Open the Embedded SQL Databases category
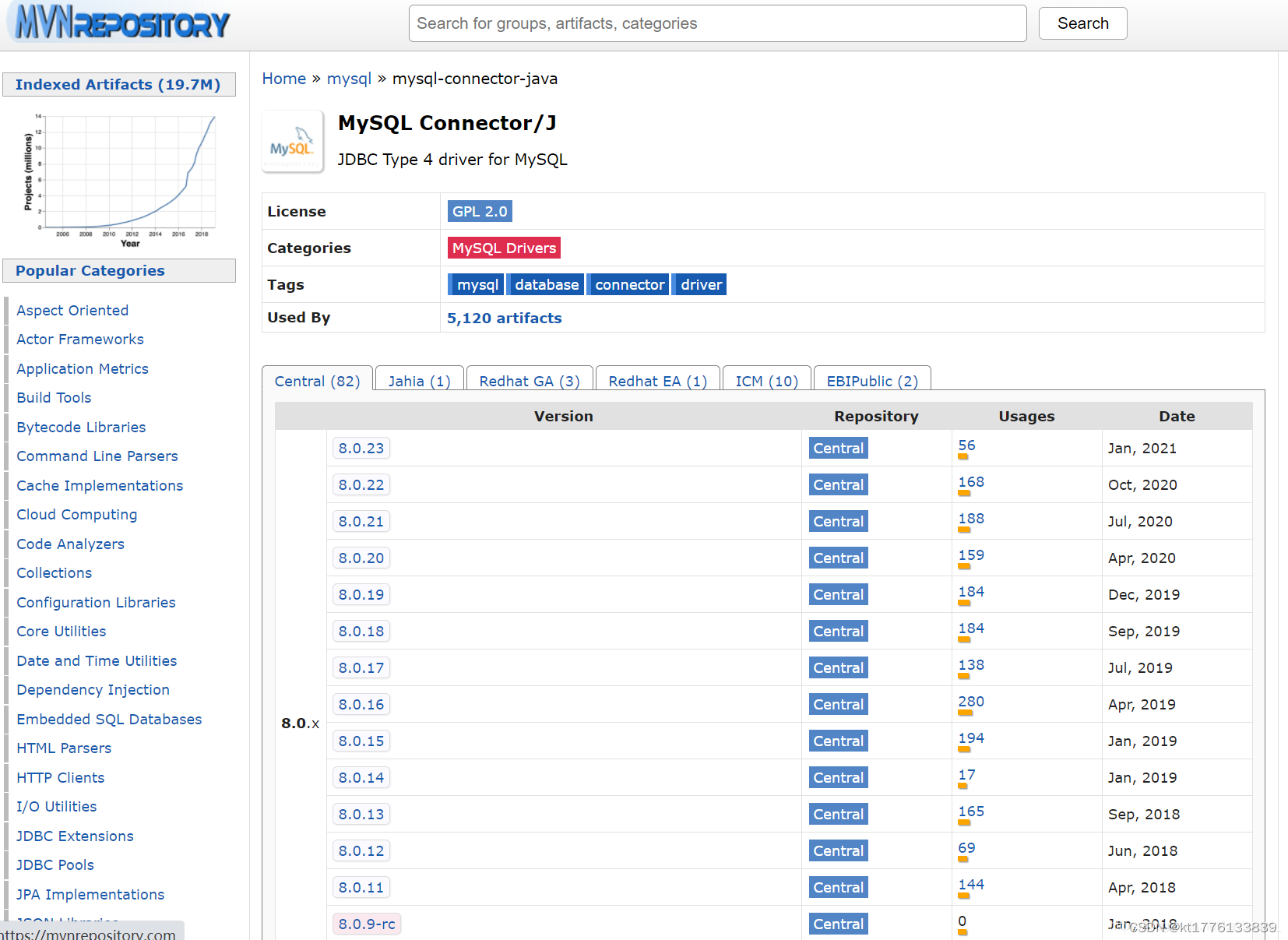 pyautogui.click(x=109, y=719)
